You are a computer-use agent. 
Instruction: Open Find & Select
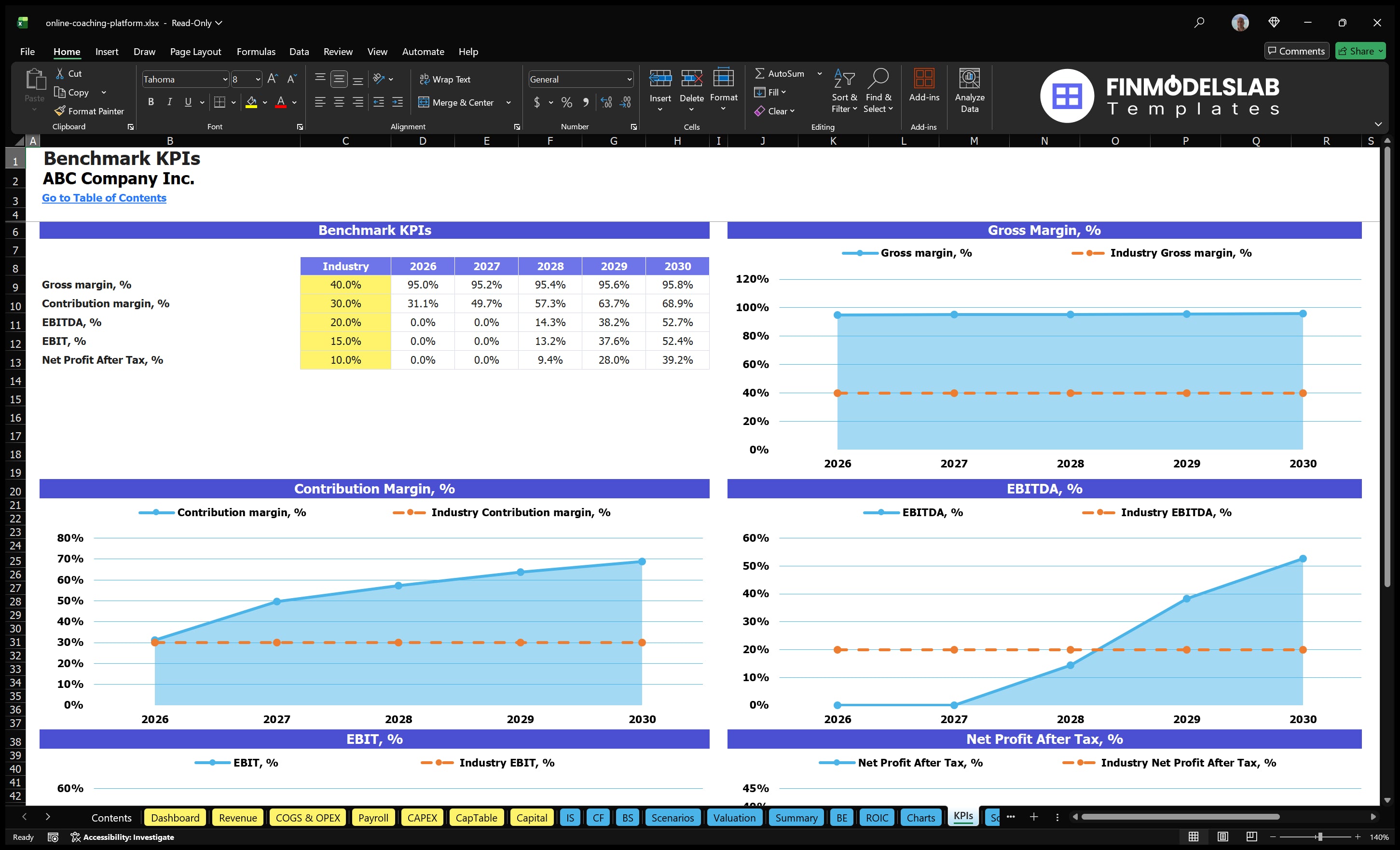pyautogui.click(x=878, y=91)
